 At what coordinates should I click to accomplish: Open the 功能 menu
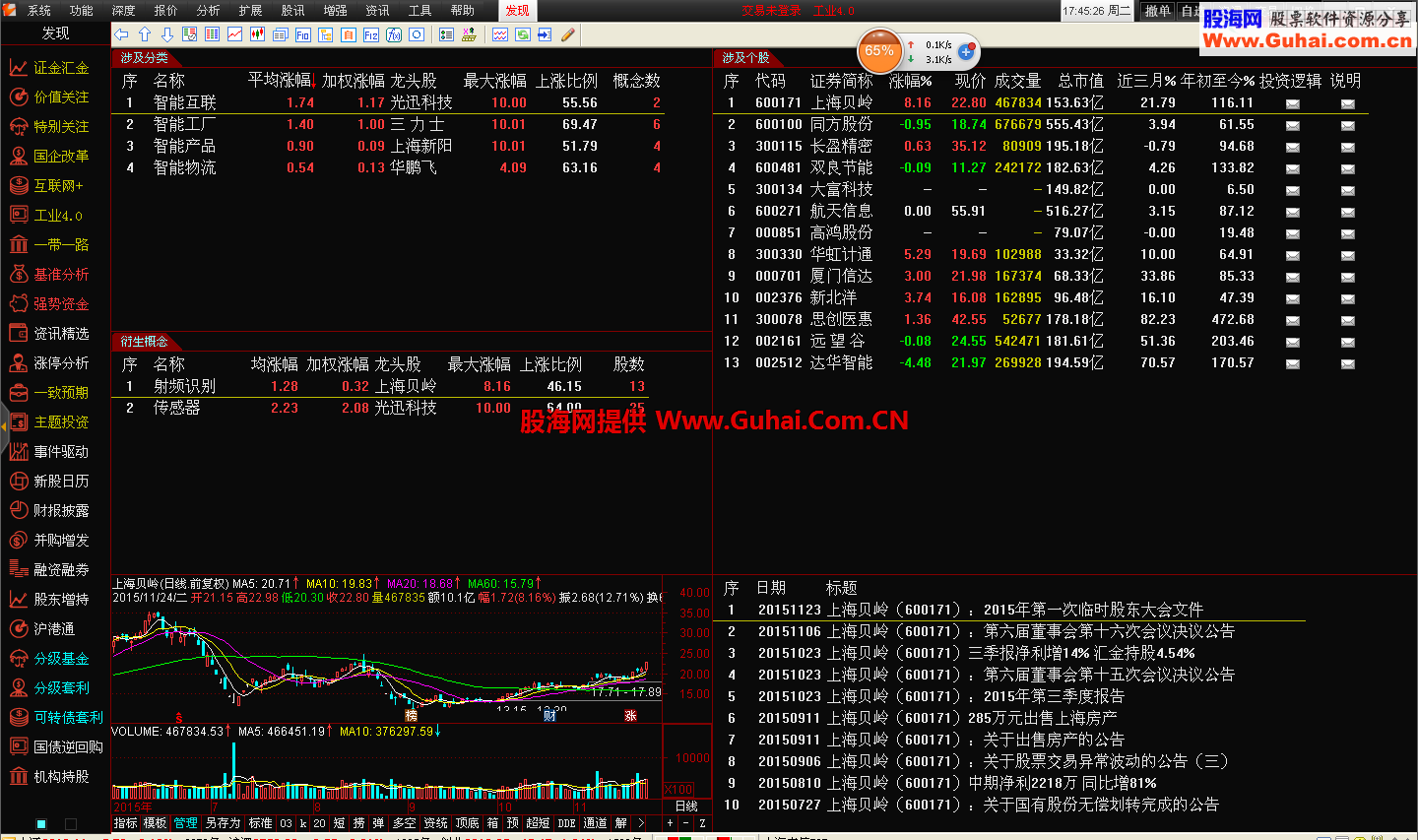pos(82,11)
